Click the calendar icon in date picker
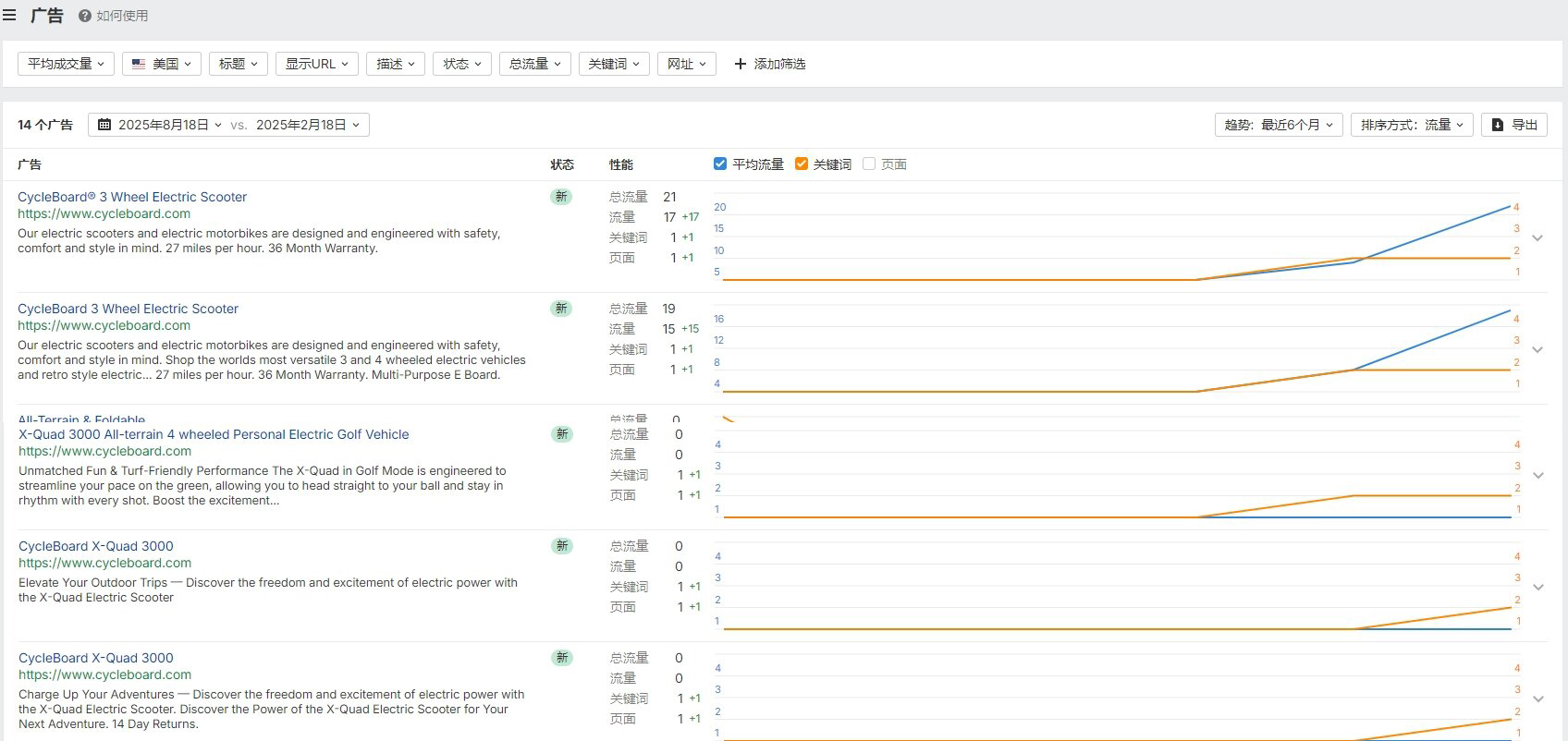 104,125
